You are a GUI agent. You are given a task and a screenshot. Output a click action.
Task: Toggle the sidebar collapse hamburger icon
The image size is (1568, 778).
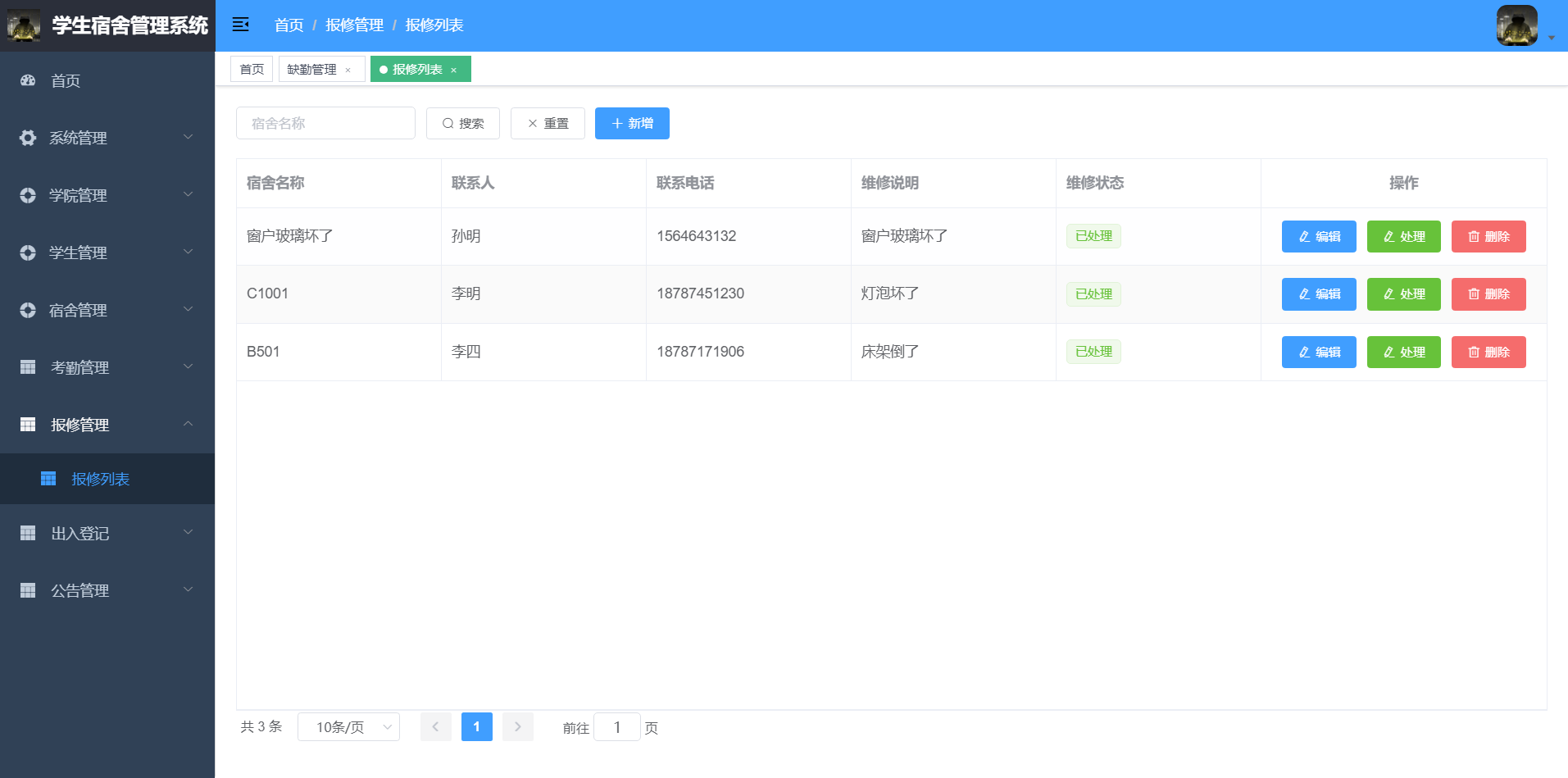coord(240,25)
